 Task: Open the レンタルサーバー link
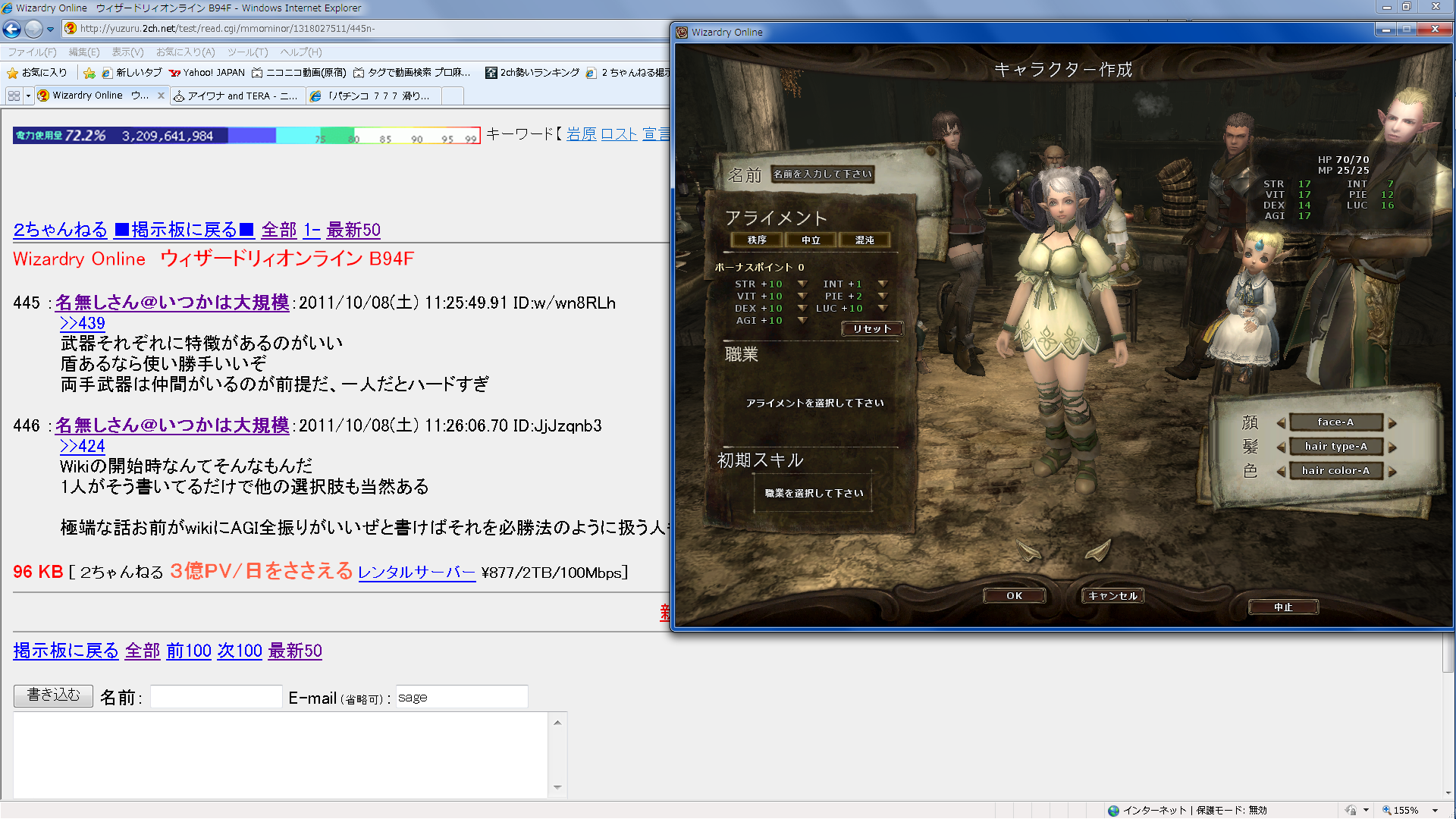click(416, 573)
